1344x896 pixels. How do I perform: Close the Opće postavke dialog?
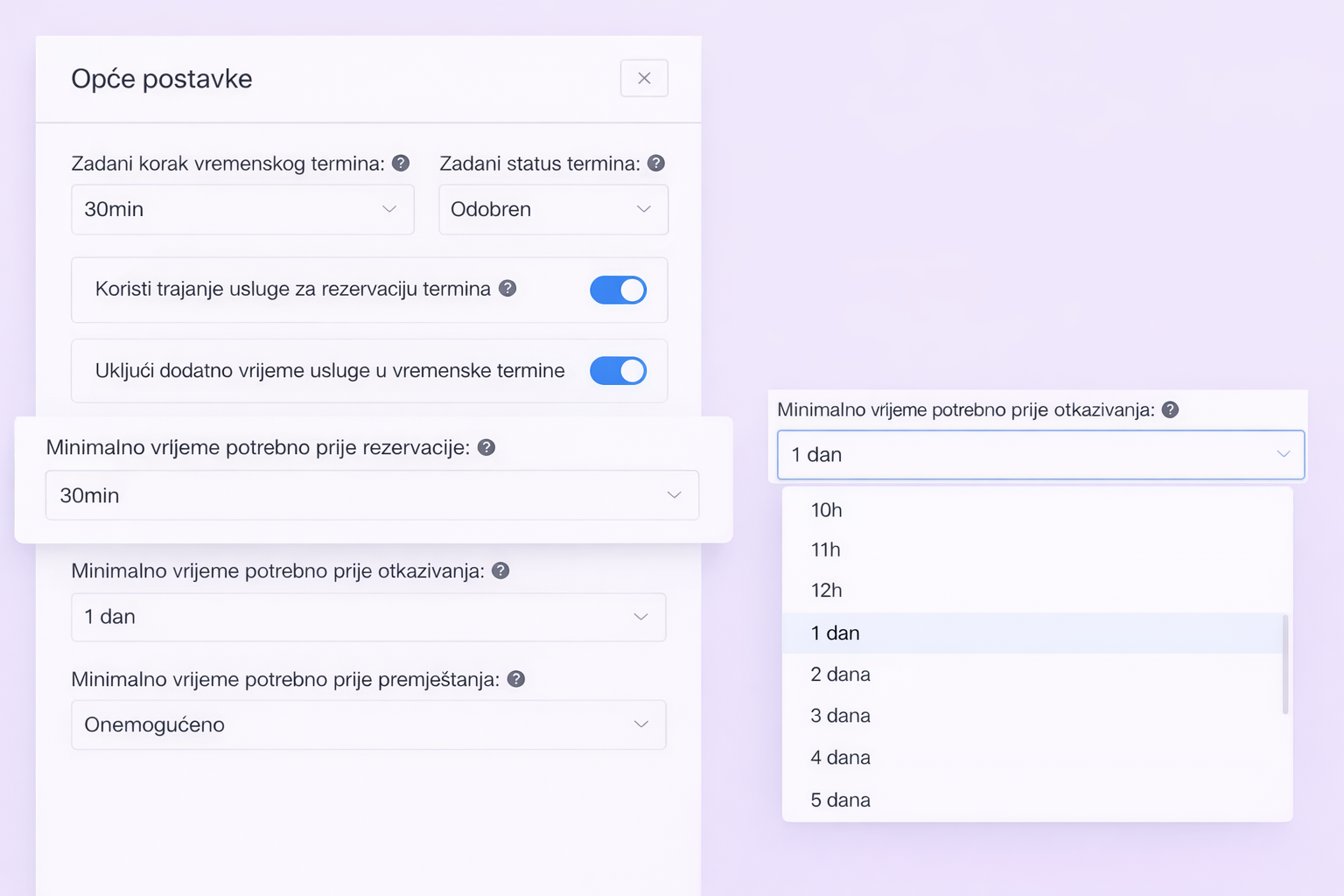[644, 78]
